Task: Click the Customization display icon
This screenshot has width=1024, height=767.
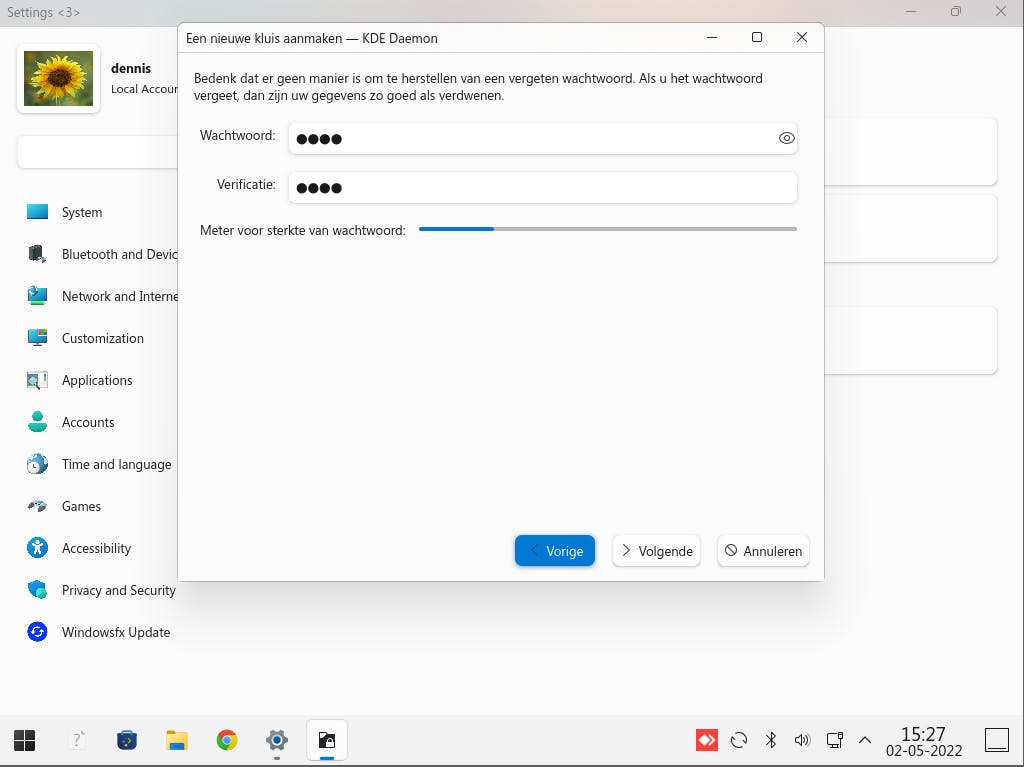Action: (x=37, y=338)
